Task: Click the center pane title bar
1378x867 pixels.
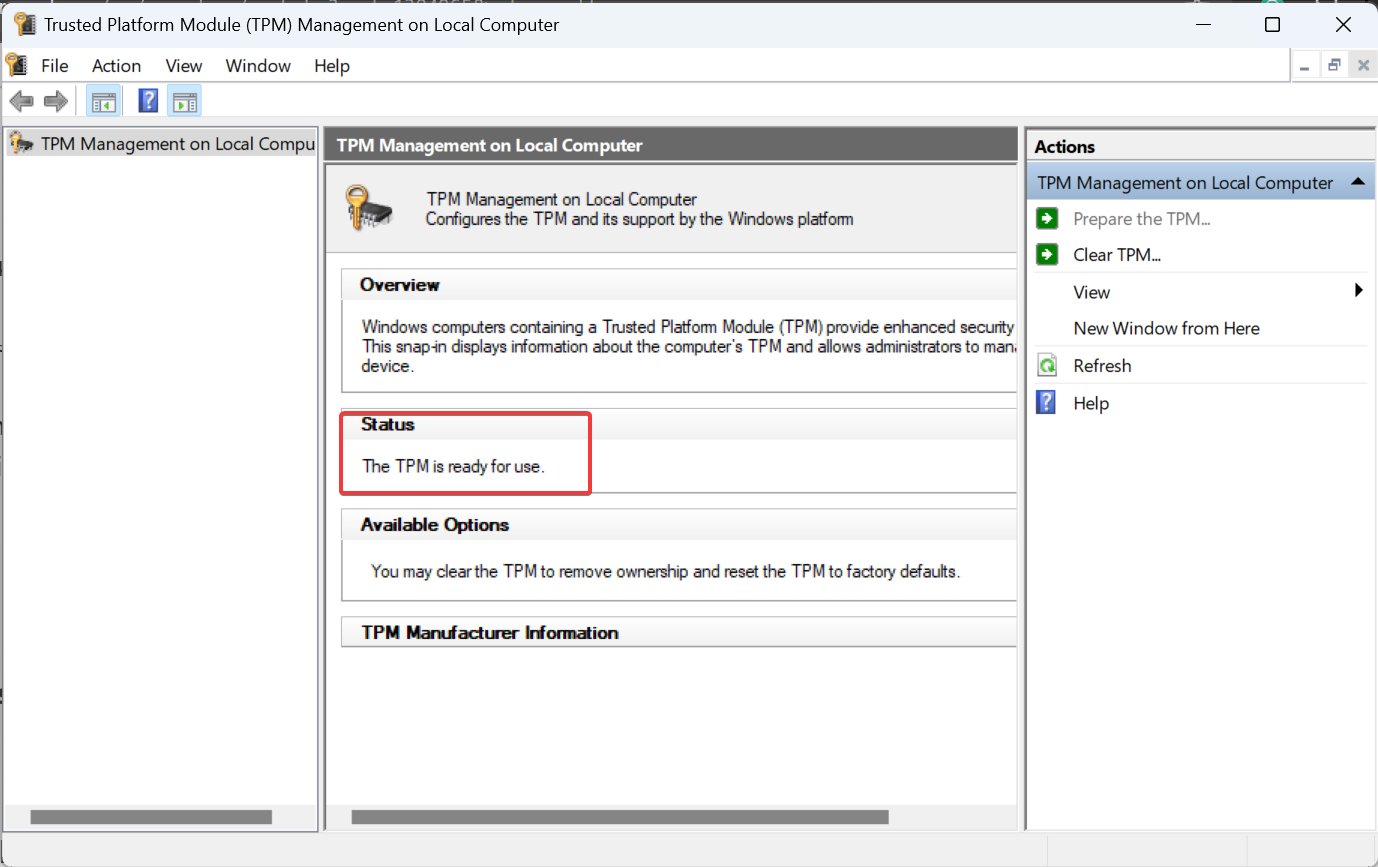Action: click(671, 145)
